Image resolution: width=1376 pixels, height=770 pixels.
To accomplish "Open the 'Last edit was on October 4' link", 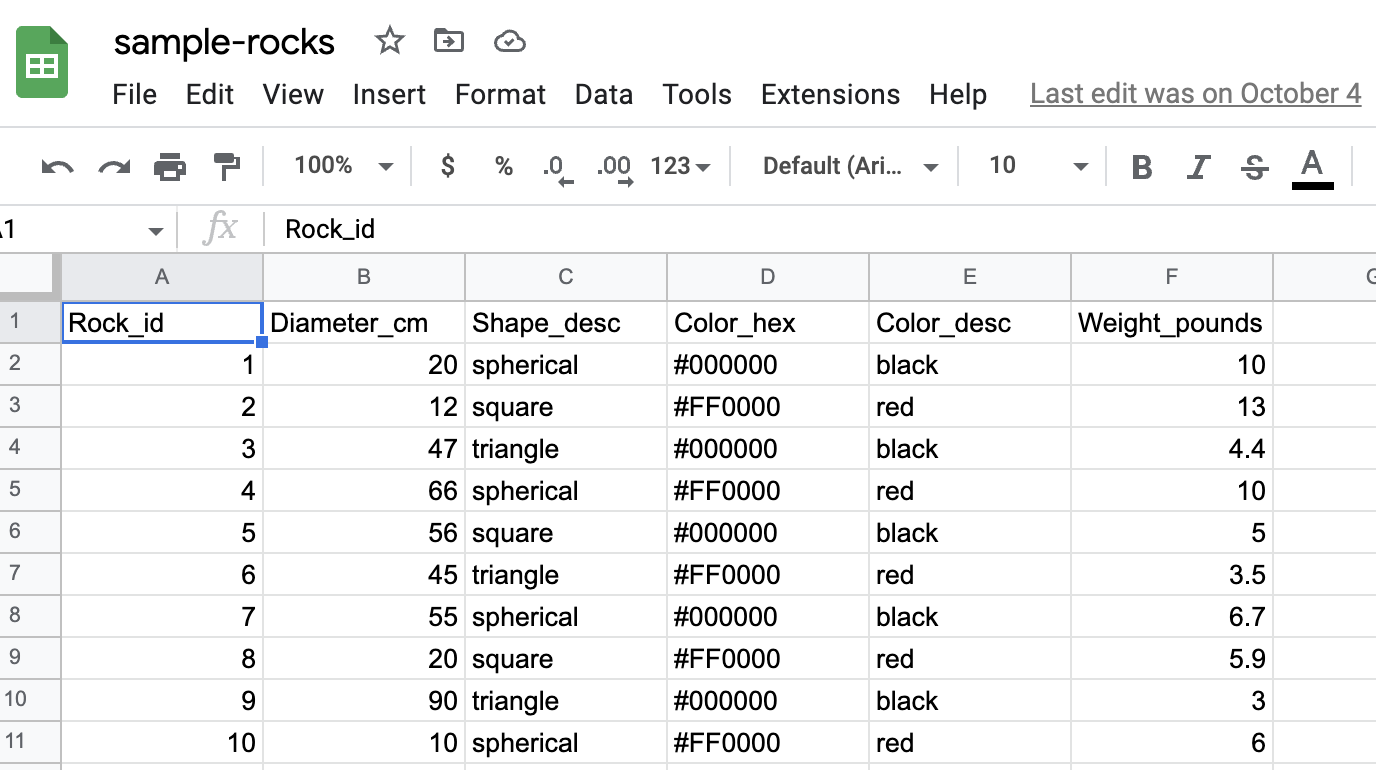I will click(1195, 94).
